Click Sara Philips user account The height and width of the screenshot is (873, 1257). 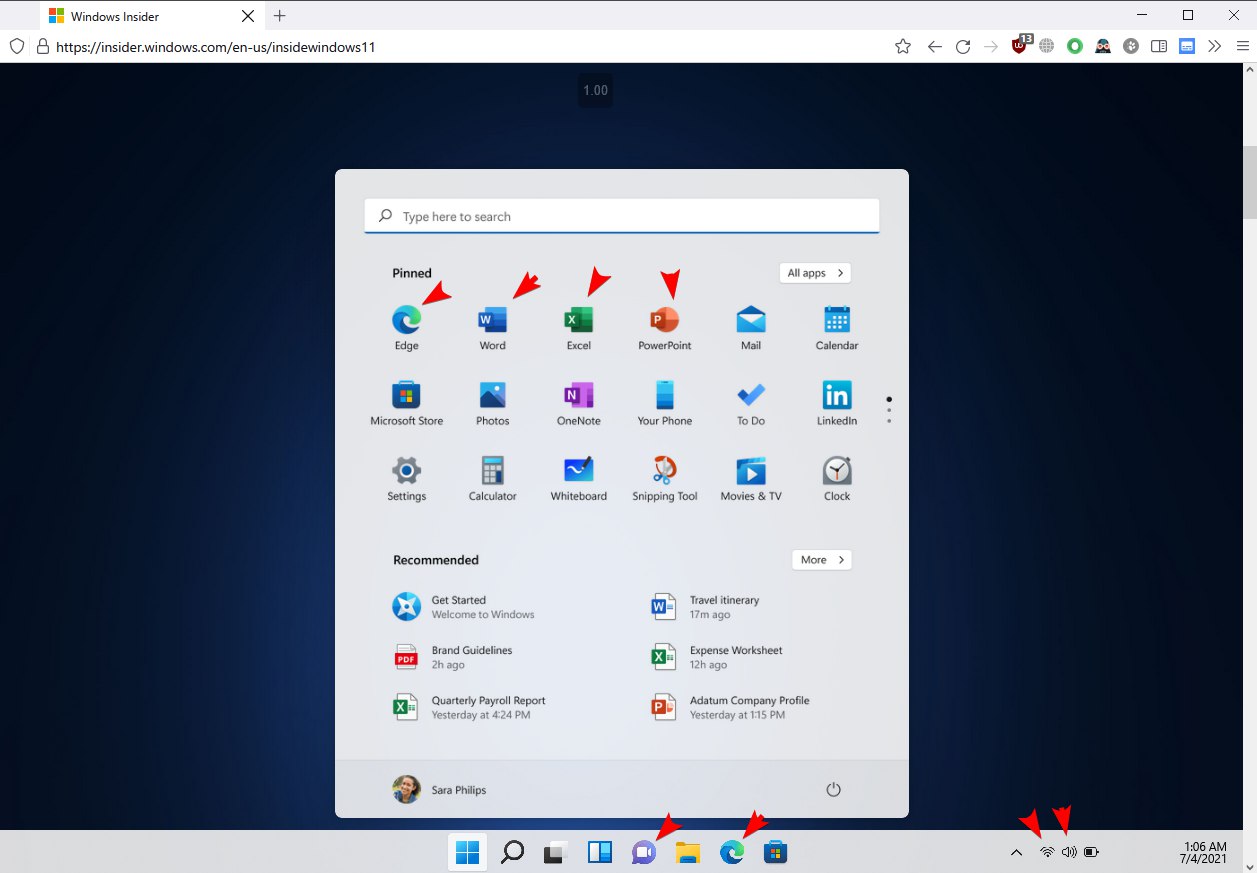click(439, 790)
